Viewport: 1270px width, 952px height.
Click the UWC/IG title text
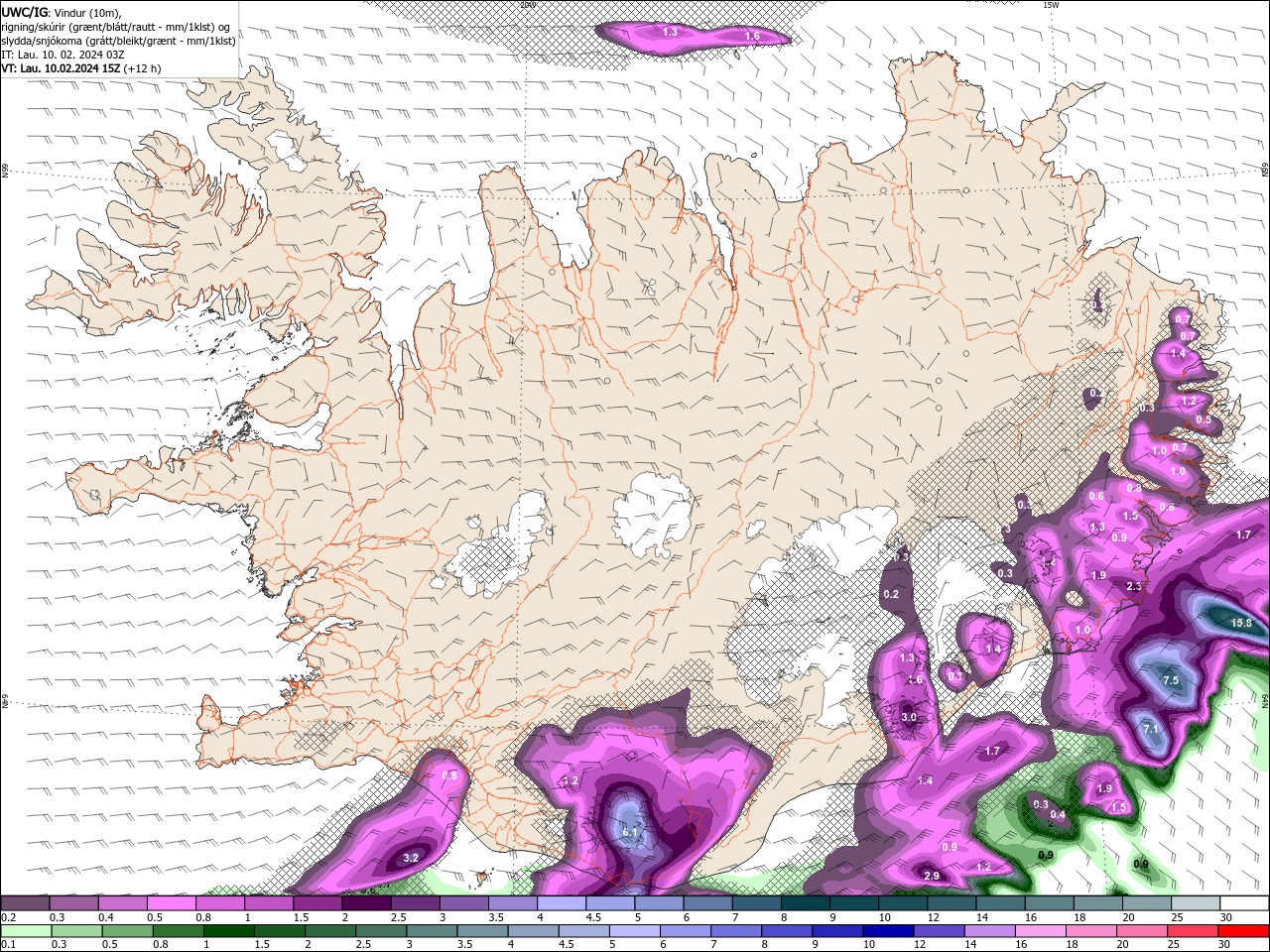[23, 12]
